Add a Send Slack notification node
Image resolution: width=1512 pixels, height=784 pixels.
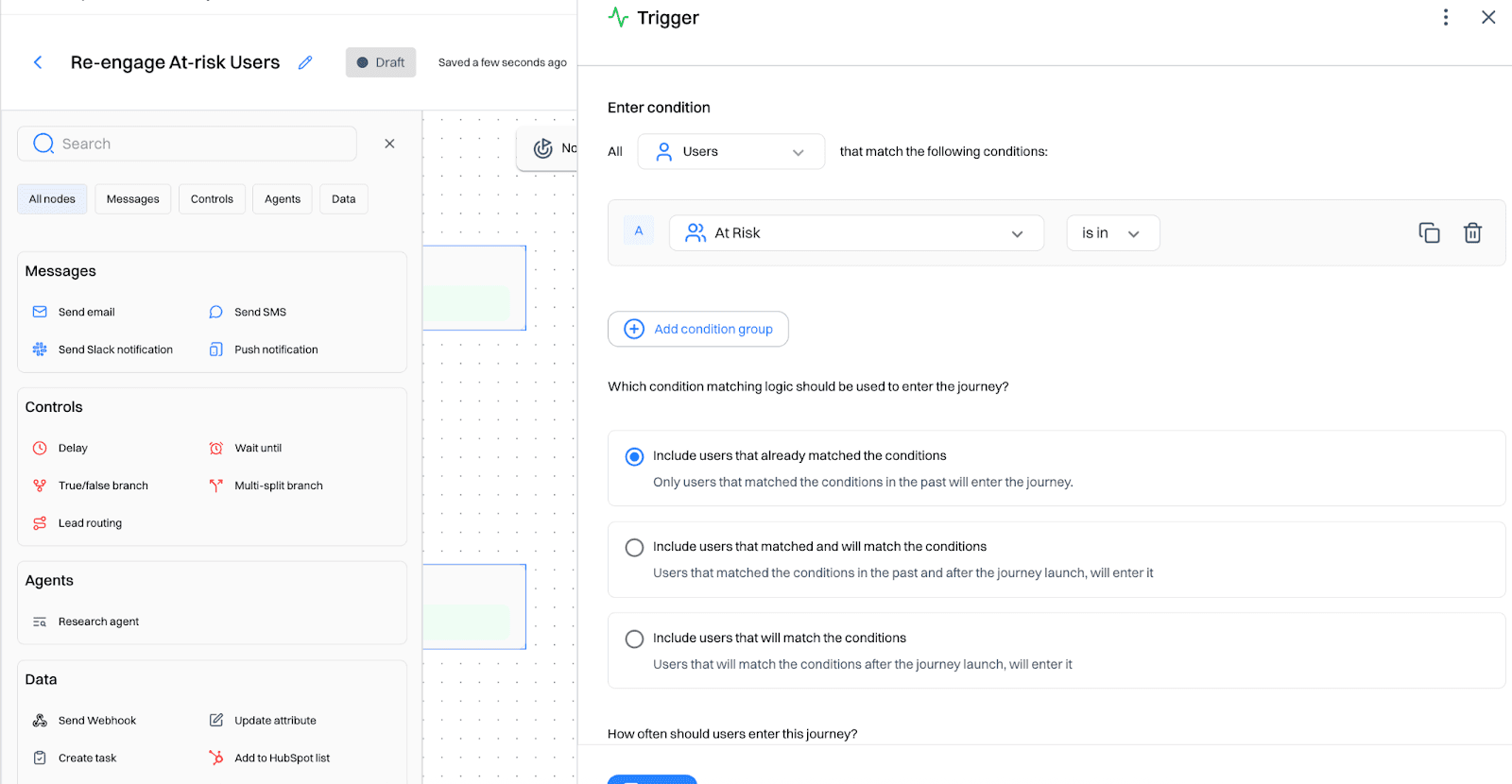(114, 349)
